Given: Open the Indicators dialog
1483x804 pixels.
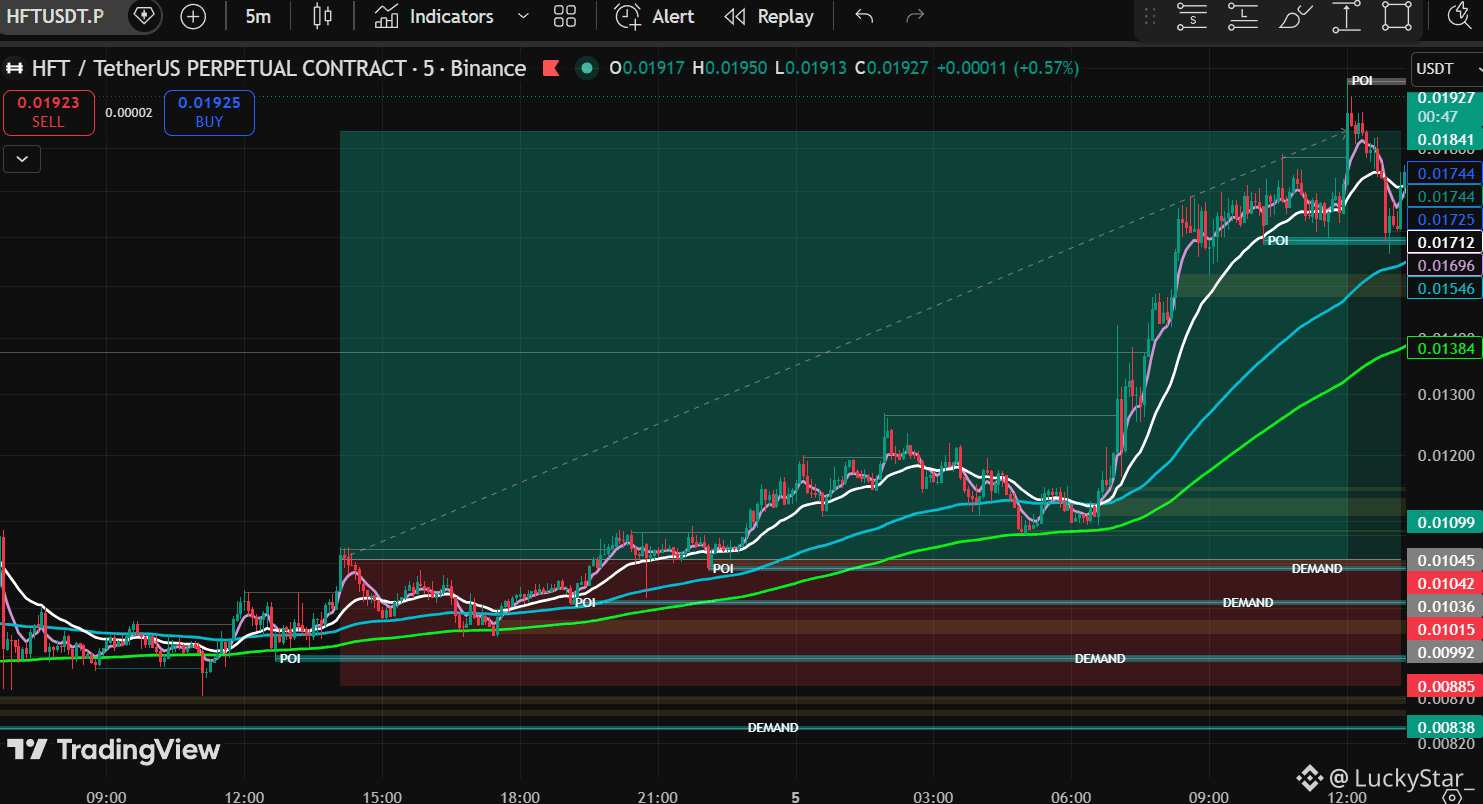Looking at the screenshot, I should click(x=435, y=17).
